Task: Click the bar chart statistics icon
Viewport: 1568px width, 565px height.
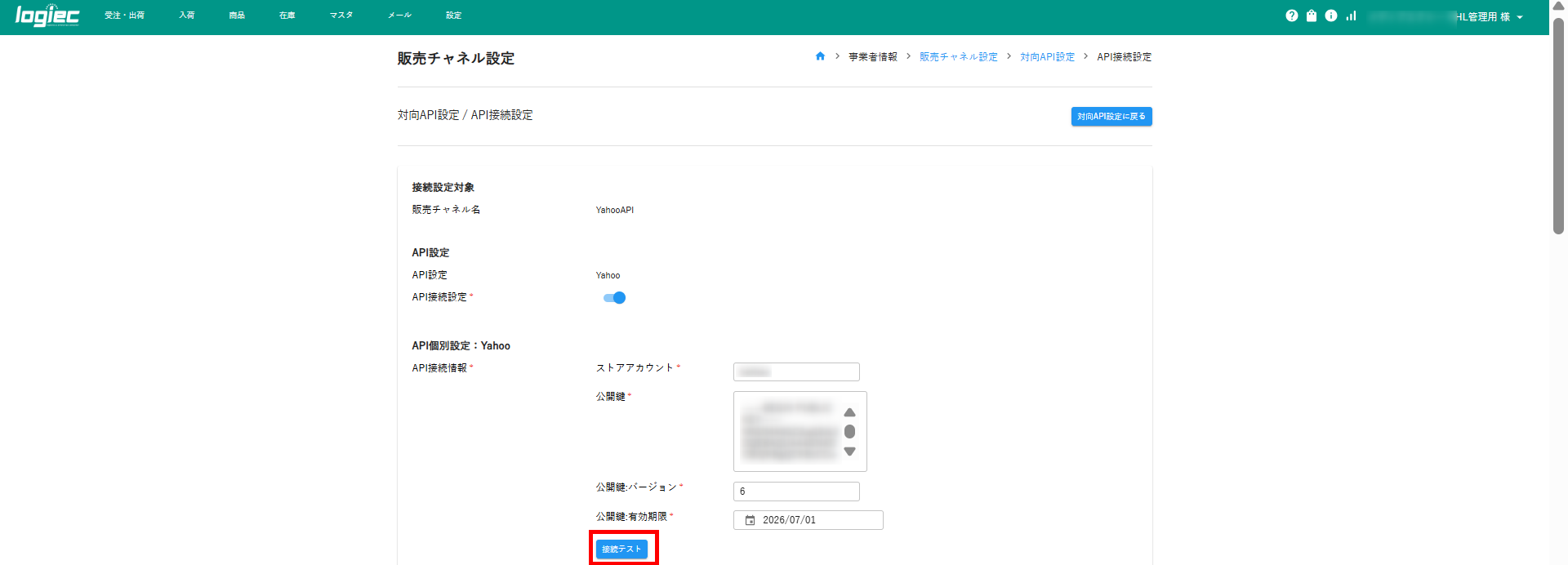Action: point(1352,16)
